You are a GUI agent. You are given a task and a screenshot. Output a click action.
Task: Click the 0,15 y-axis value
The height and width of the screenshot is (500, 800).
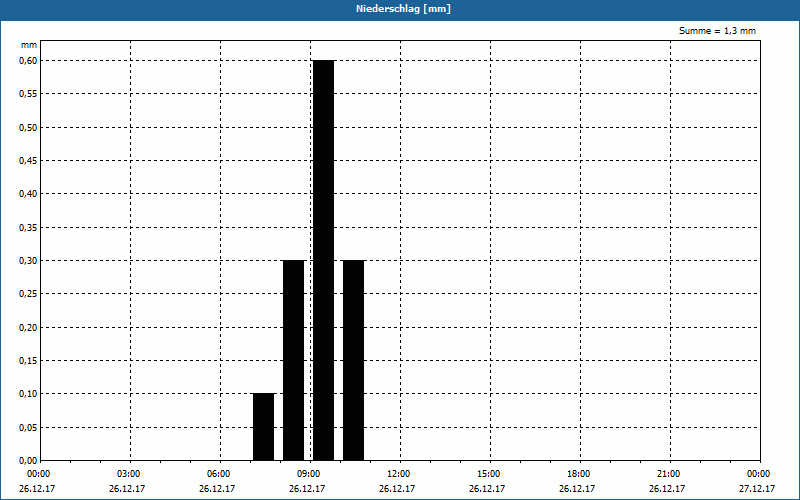click(28, 361)
